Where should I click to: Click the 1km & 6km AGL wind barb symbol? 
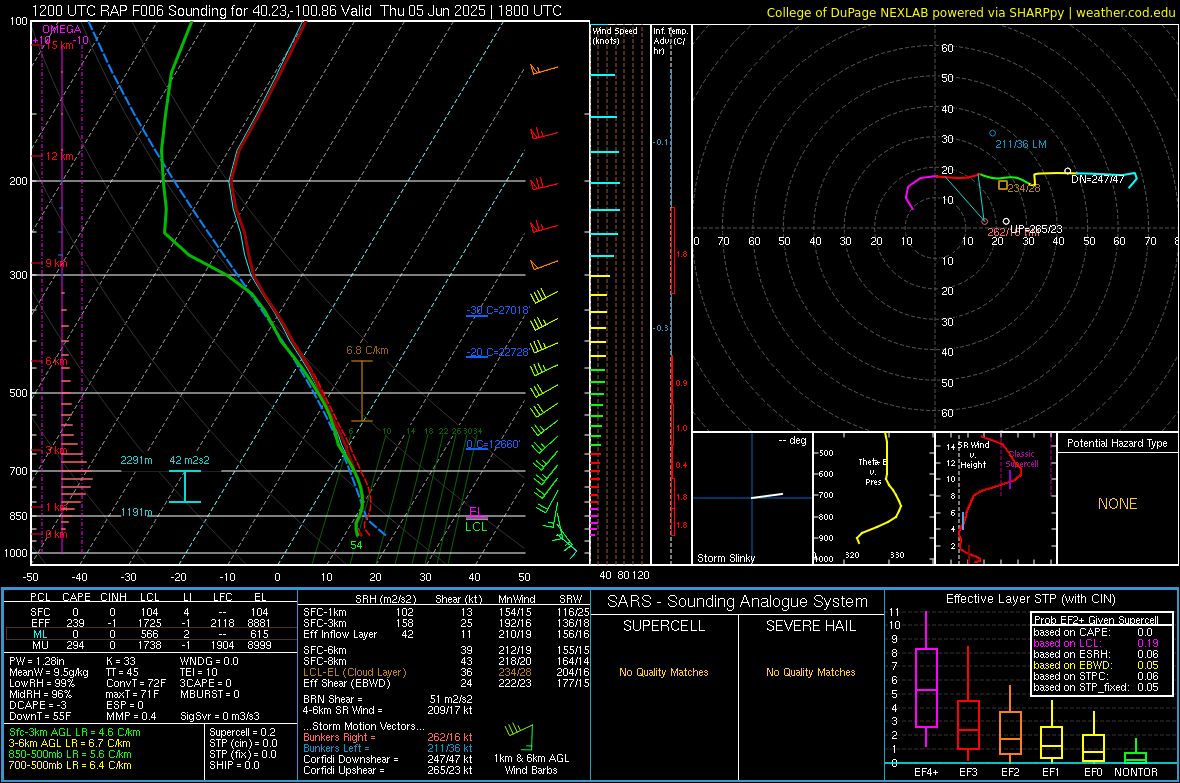point(520,736)
